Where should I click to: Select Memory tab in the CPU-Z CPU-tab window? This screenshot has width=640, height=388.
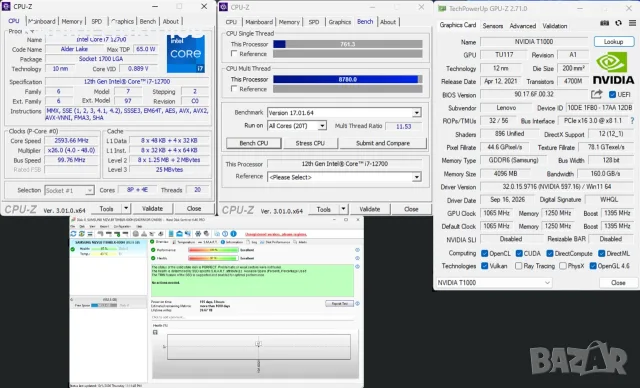(72, 21)
